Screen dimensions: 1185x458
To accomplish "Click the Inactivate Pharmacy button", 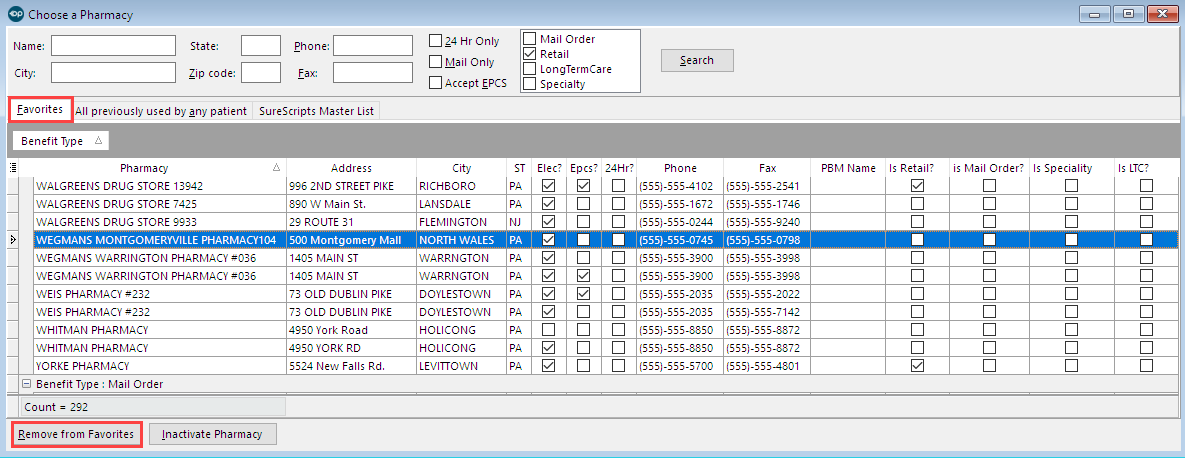I will point(212,434).
